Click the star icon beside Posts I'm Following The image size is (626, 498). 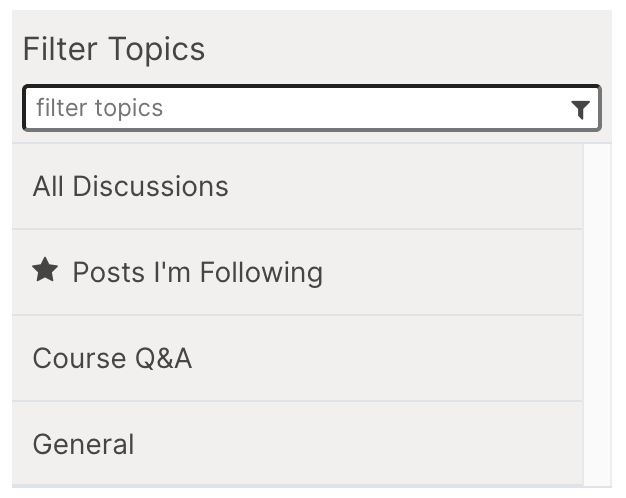(x=45, y=271)
